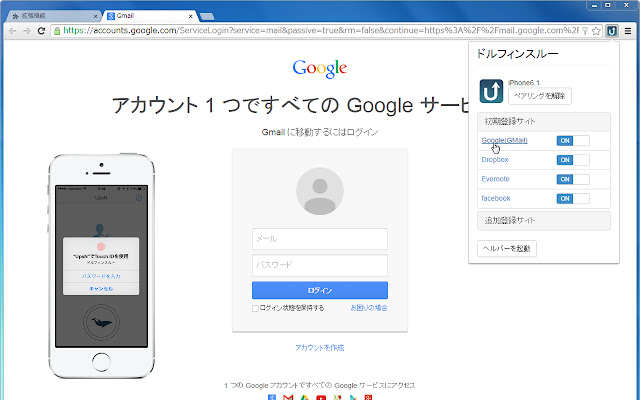This screenshot has height=400, width=640.
Task: Check the stay logged in checkbox
Action: click(x=256, y=308)
